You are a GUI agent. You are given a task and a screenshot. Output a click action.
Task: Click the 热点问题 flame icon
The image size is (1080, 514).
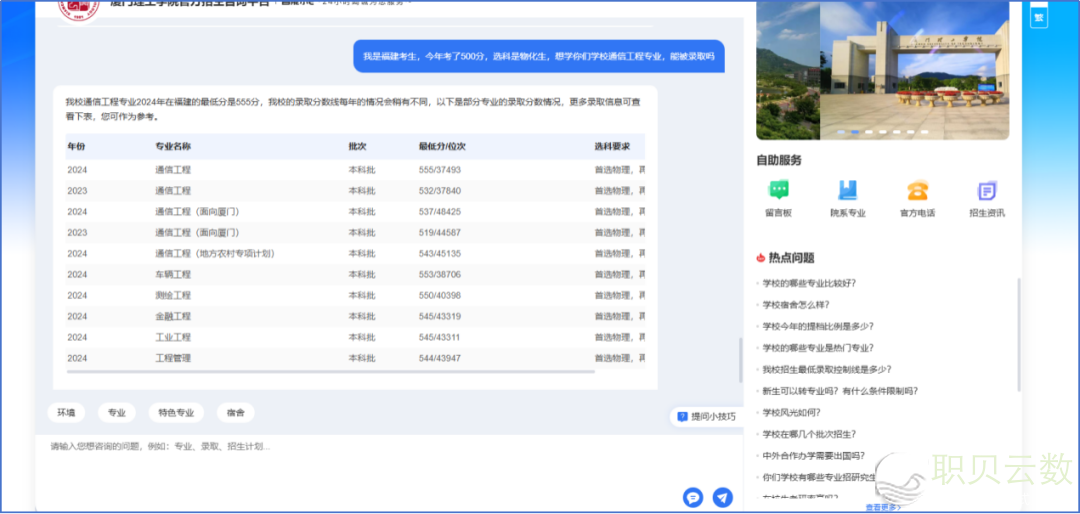[761, 258]
